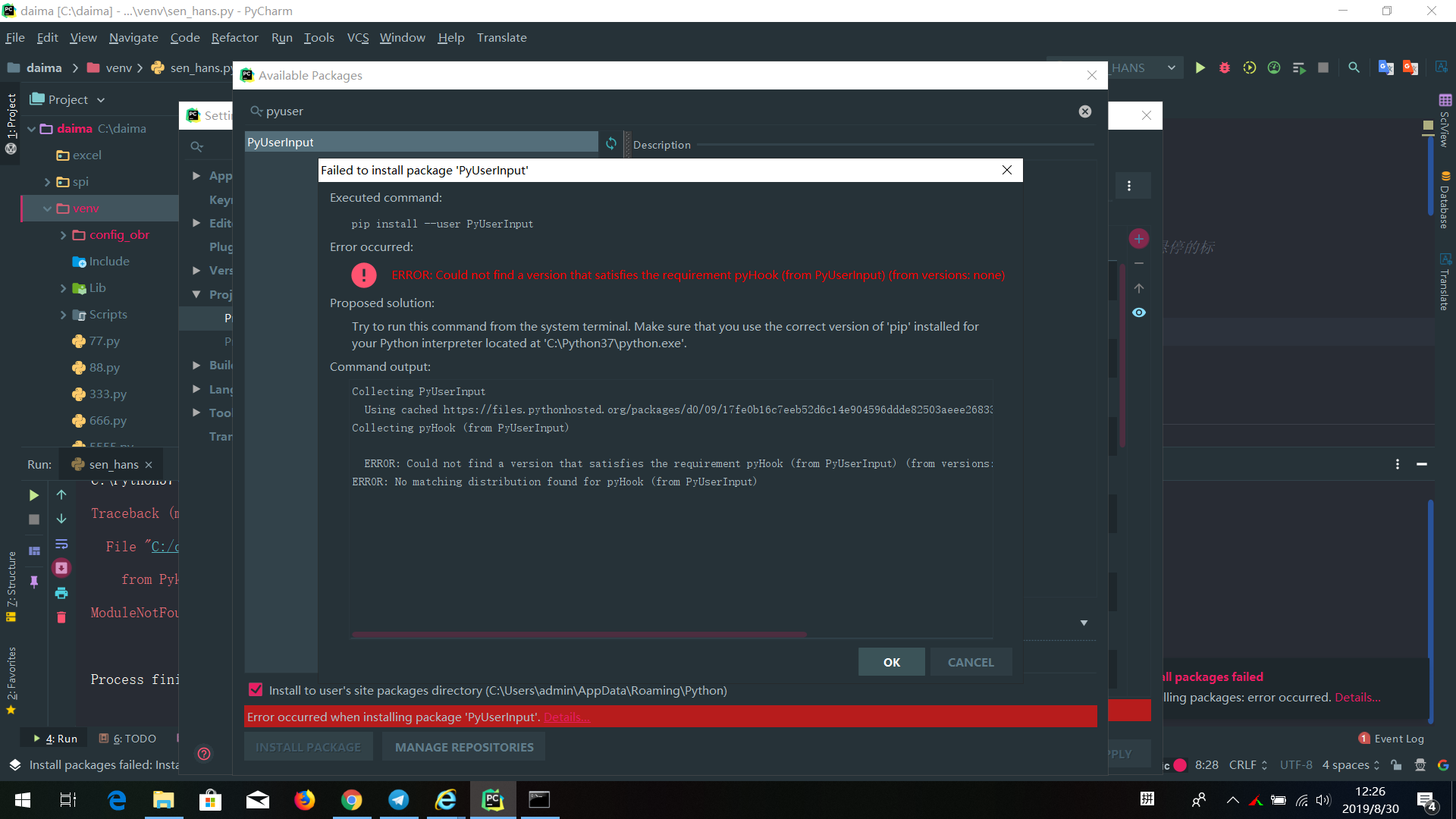
Task: Open the Details link in red error bar
Action: [566, 717]
